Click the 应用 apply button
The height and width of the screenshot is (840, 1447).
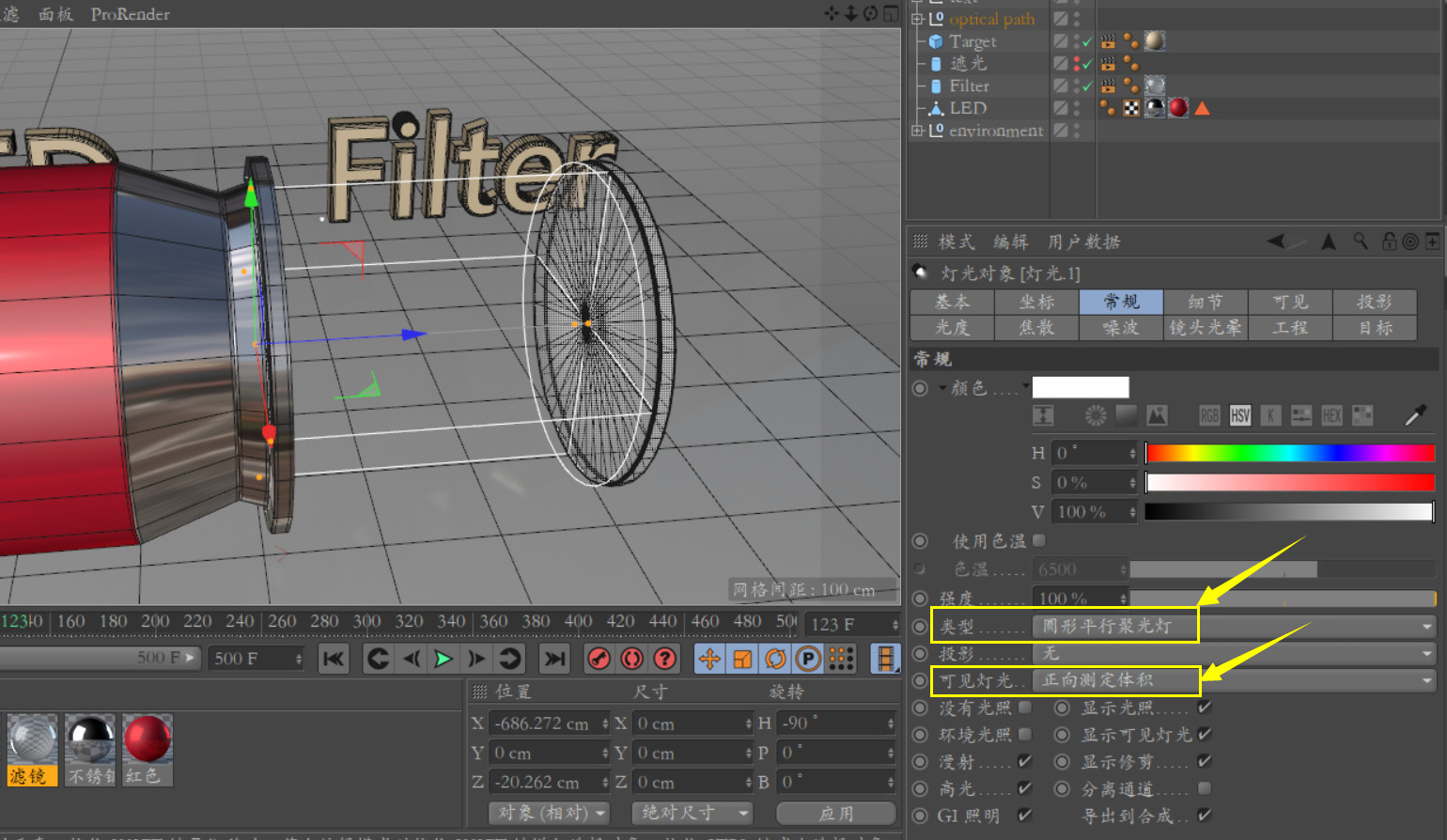(x=836, y=813)
